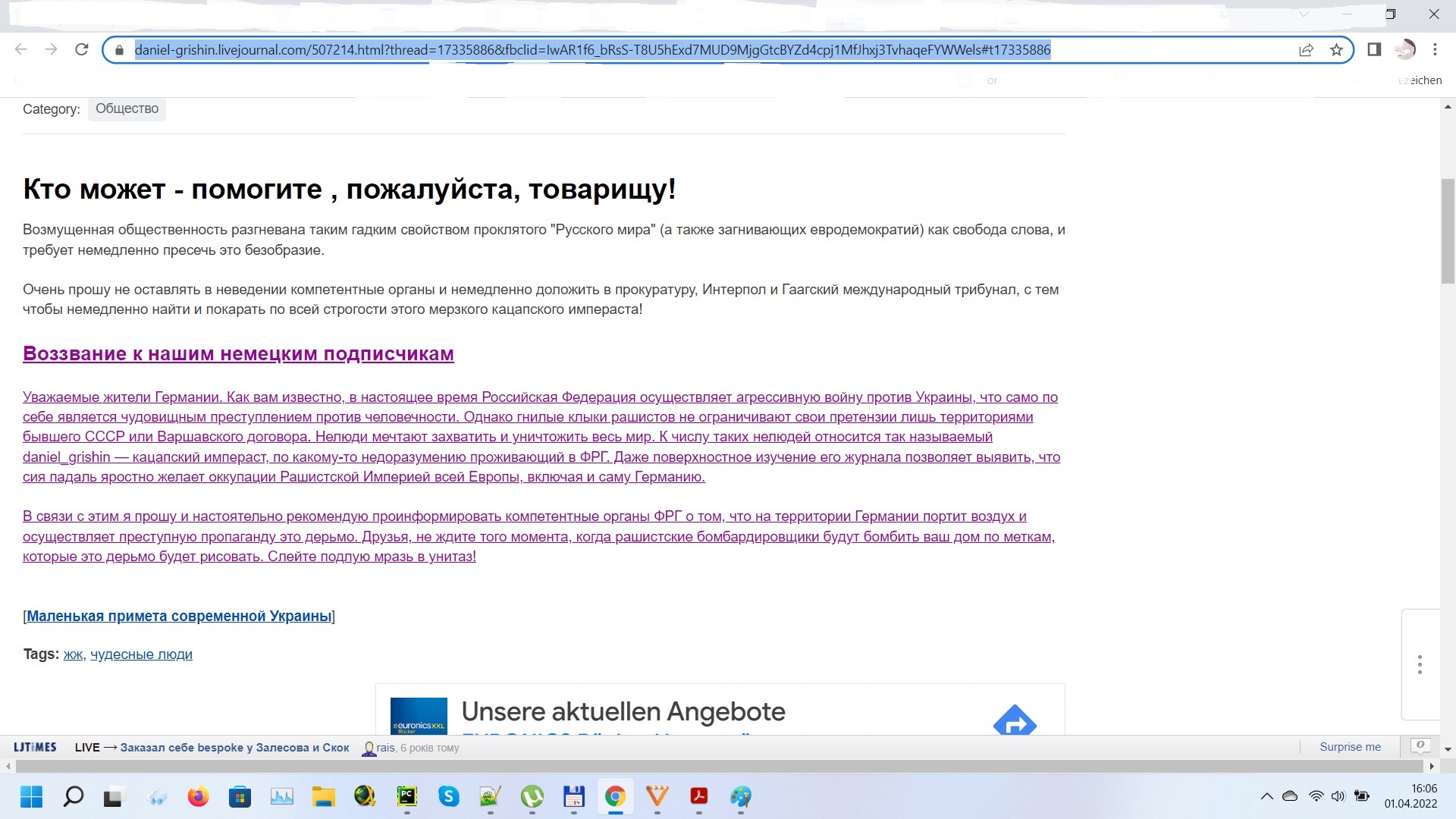
Task: Open side floating three-dots menu
Action: pyautogui.click(x=1420, y=664)
